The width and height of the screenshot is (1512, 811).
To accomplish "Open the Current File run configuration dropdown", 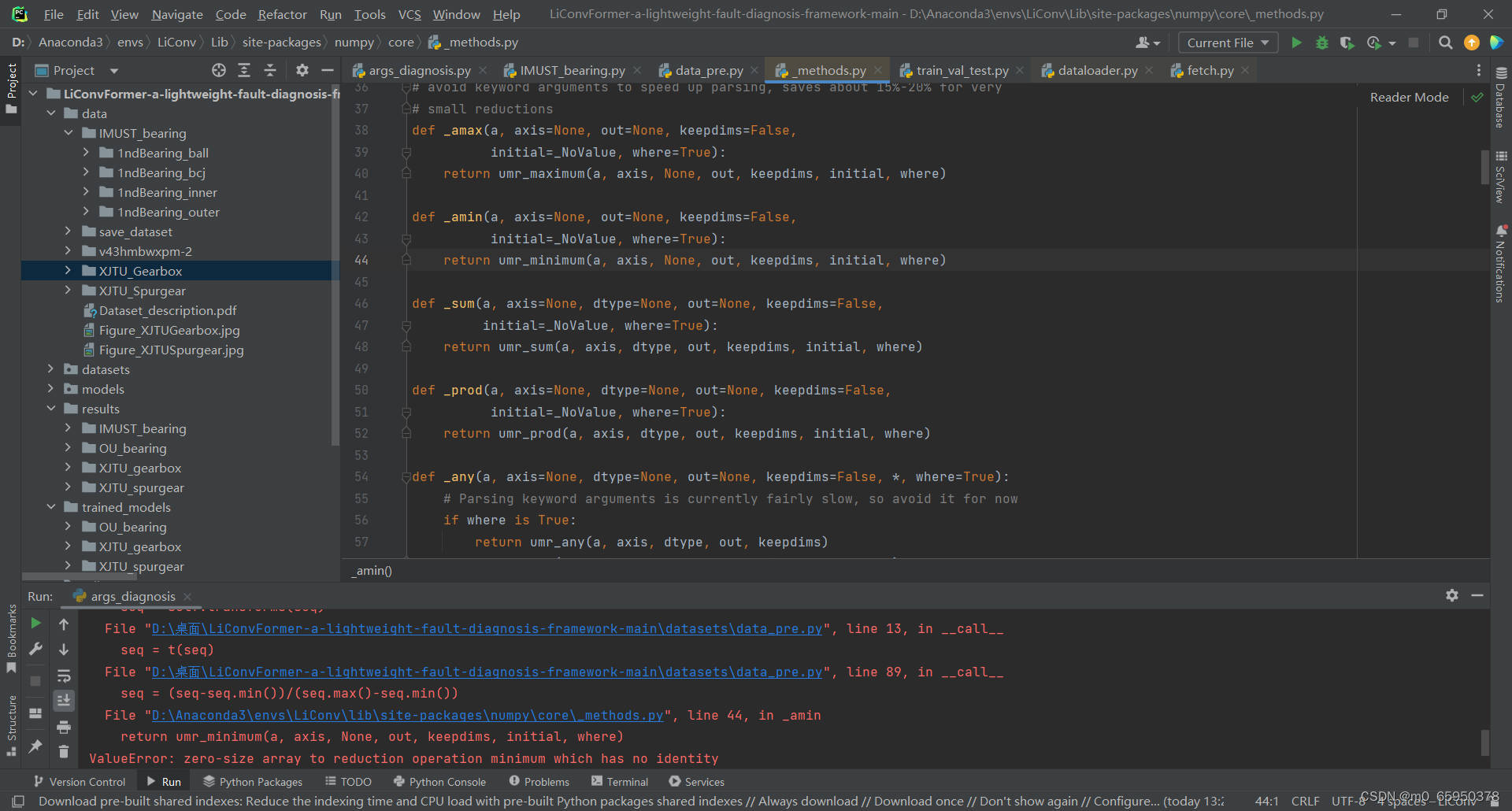I will (x=1227, y=43).
